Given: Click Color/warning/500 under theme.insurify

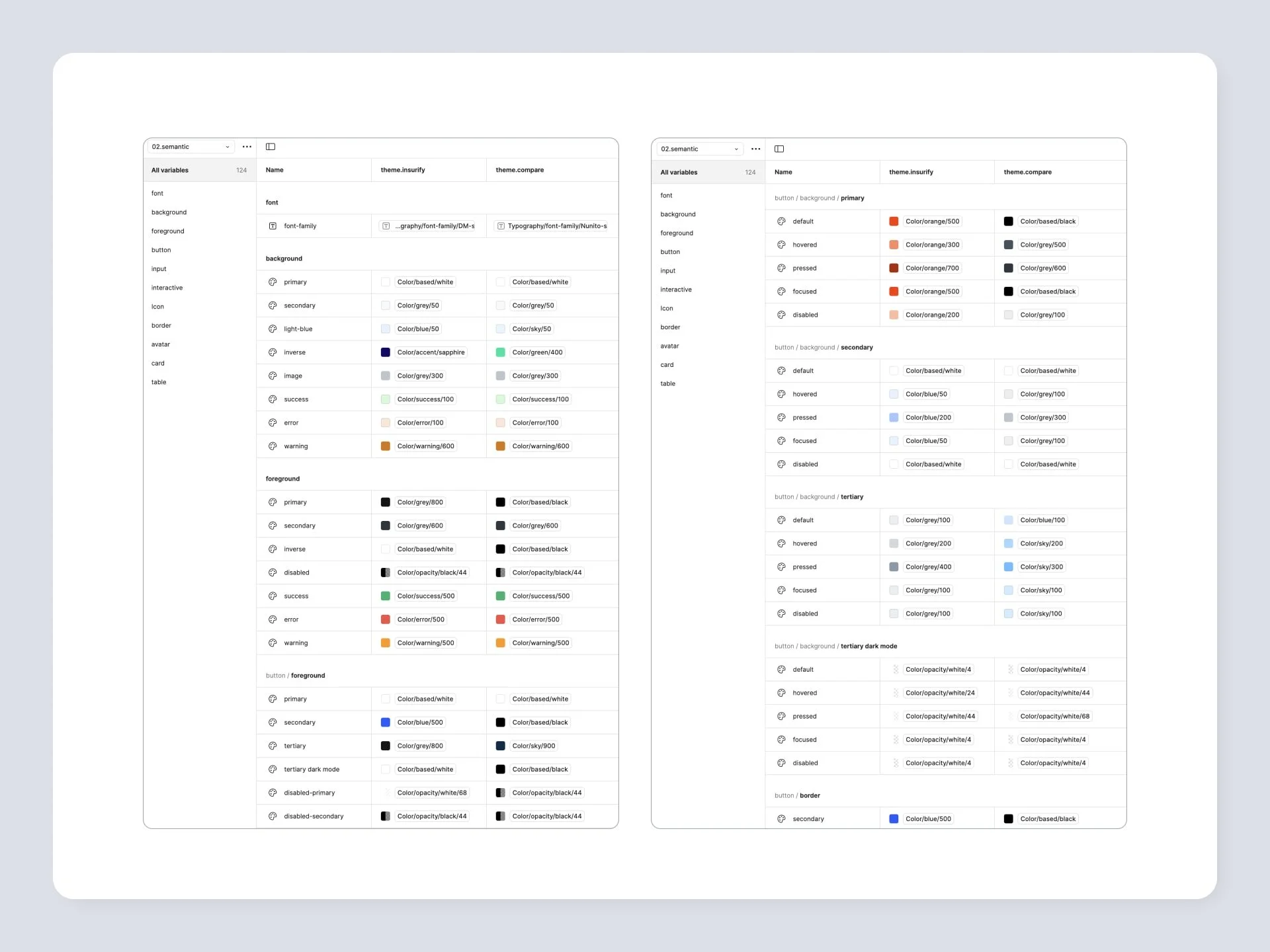Looking at the screenshot, I should coord(426,643).
